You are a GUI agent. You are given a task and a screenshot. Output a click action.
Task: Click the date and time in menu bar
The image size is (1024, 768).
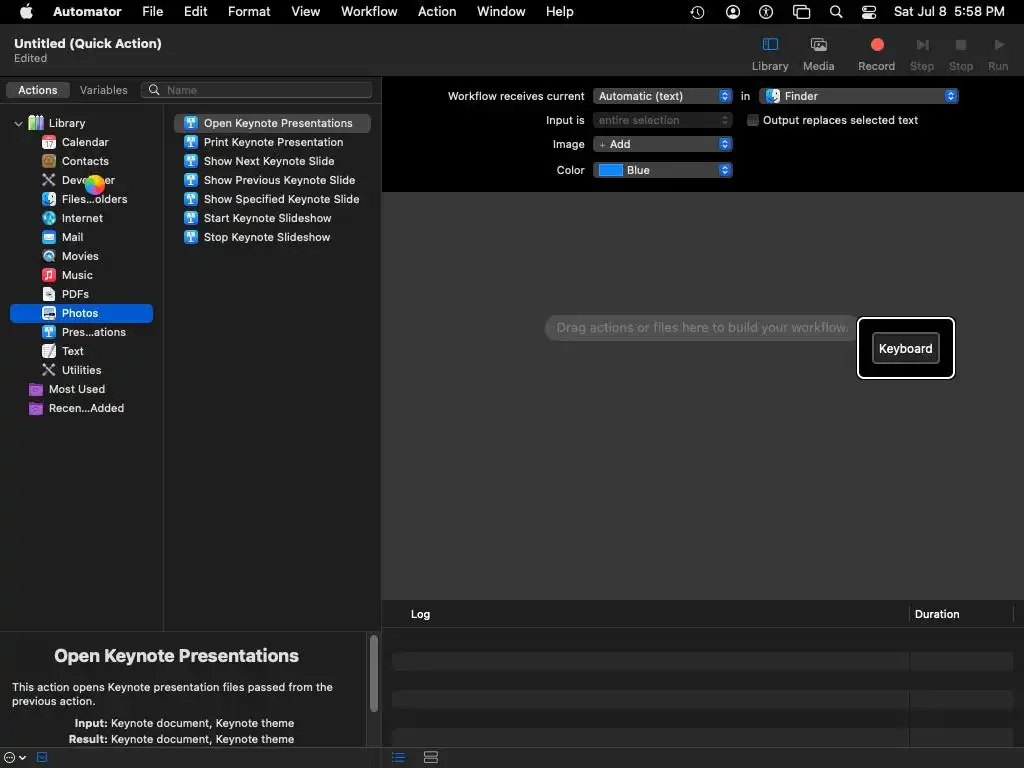[948, 12]
